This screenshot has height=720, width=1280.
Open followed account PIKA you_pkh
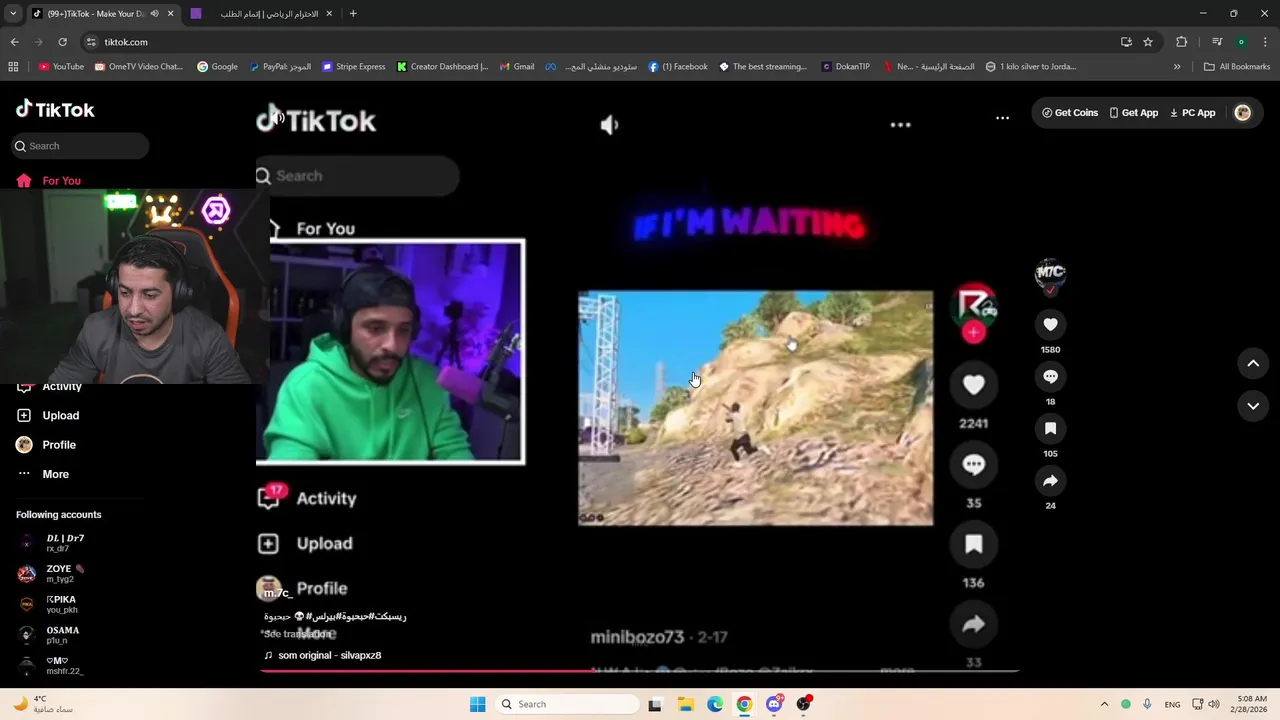48,604
